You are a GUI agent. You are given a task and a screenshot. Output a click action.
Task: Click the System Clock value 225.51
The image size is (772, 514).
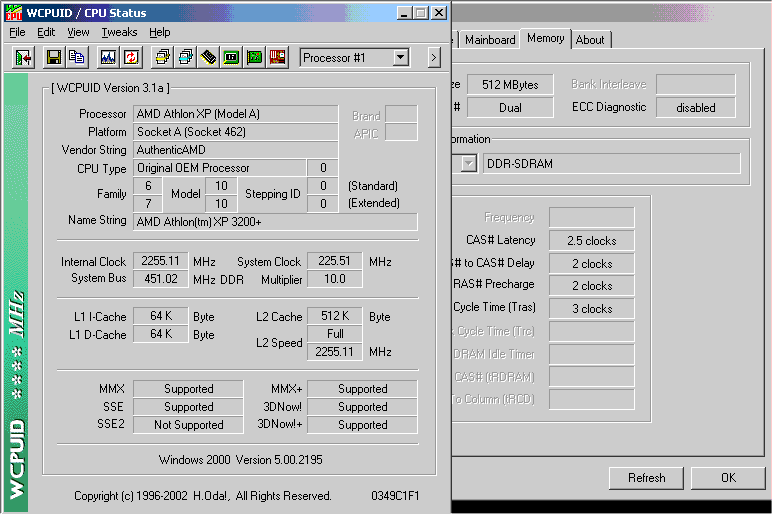tap(334, 261)
